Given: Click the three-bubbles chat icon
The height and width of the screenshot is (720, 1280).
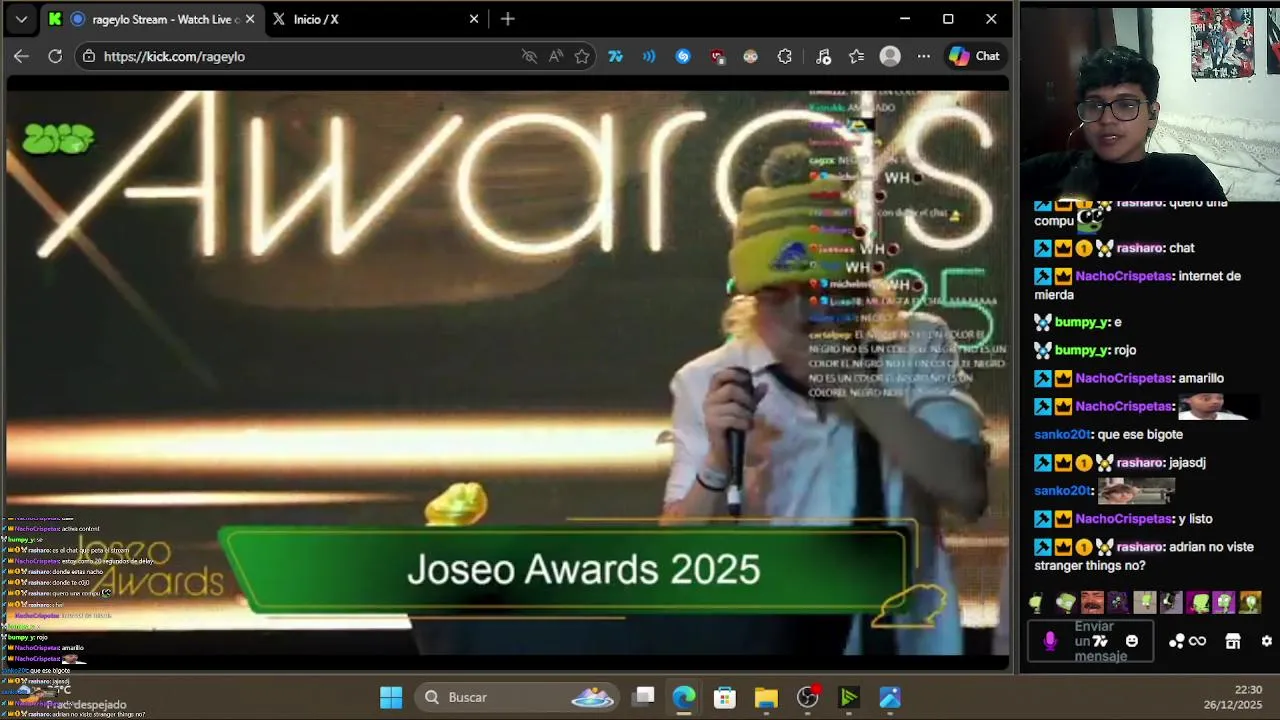Looking at the screenshot, I should coord(1177,641).
